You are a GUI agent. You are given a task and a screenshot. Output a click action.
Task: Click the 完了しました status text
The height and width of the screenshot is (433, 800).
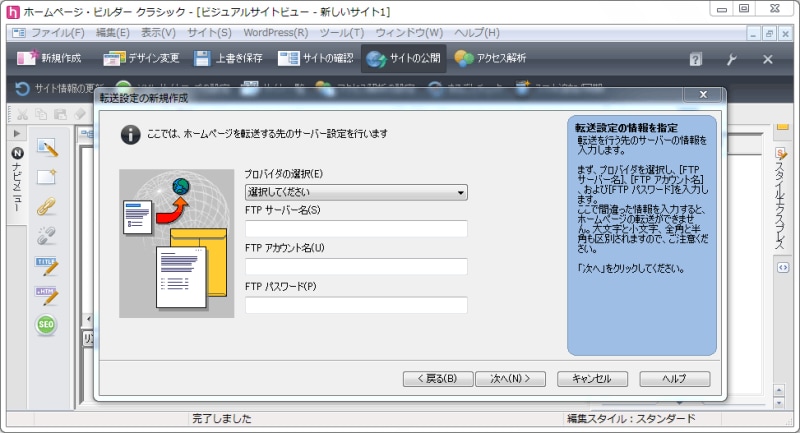[221, 419]
